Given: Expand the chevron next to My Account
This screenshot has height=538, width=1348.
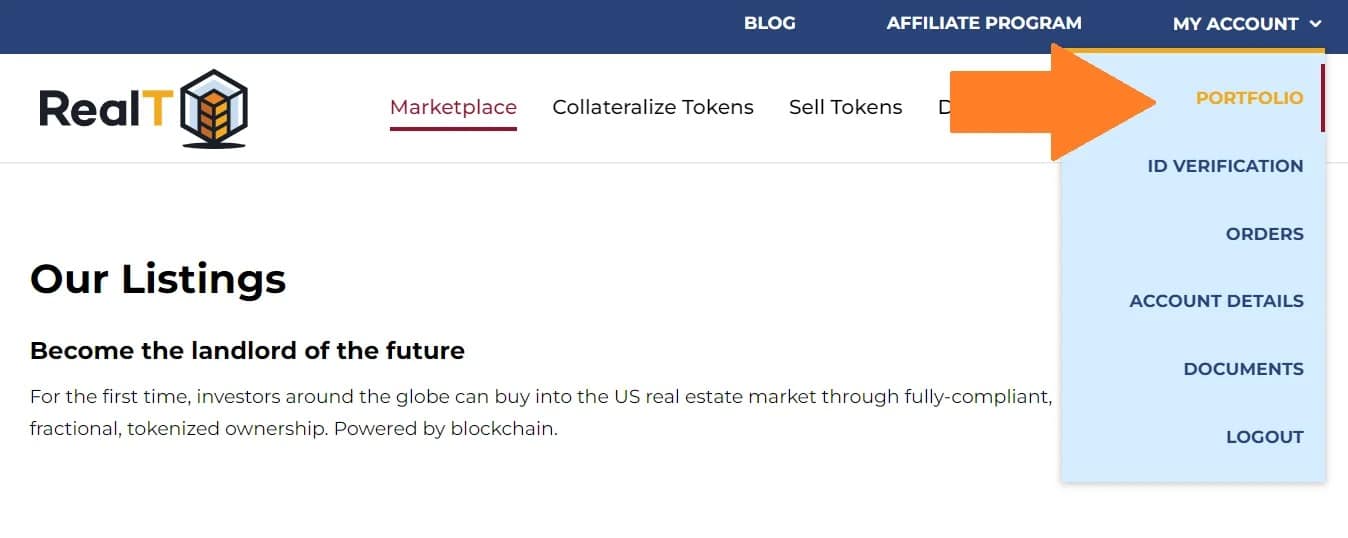Looking at the screenshot, I should pyautogui.click(x=1315, y=23).
